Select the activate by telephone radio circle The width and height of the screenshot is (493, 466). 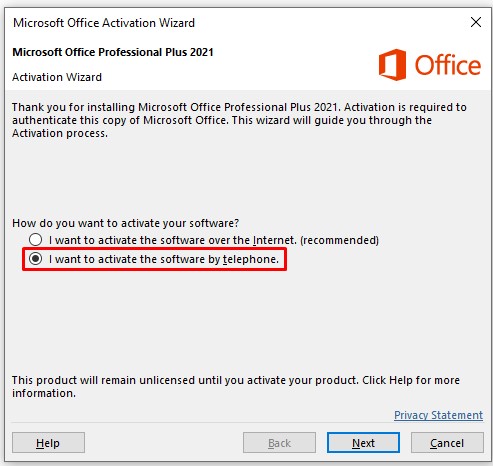tap(35, 259)
